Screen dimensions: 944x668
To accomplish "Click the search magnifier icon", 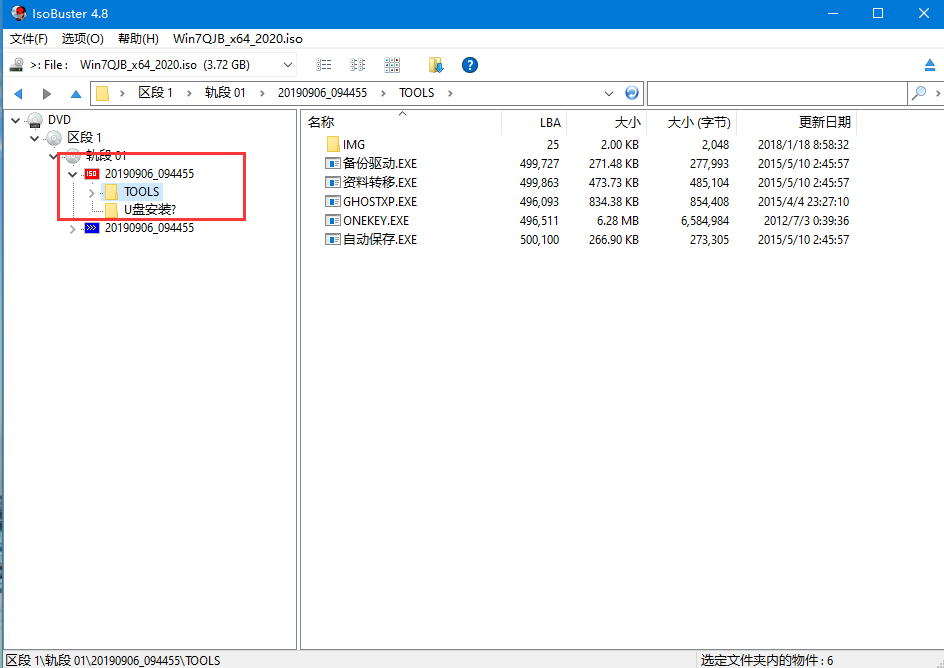I will click(x=918, y=93).
